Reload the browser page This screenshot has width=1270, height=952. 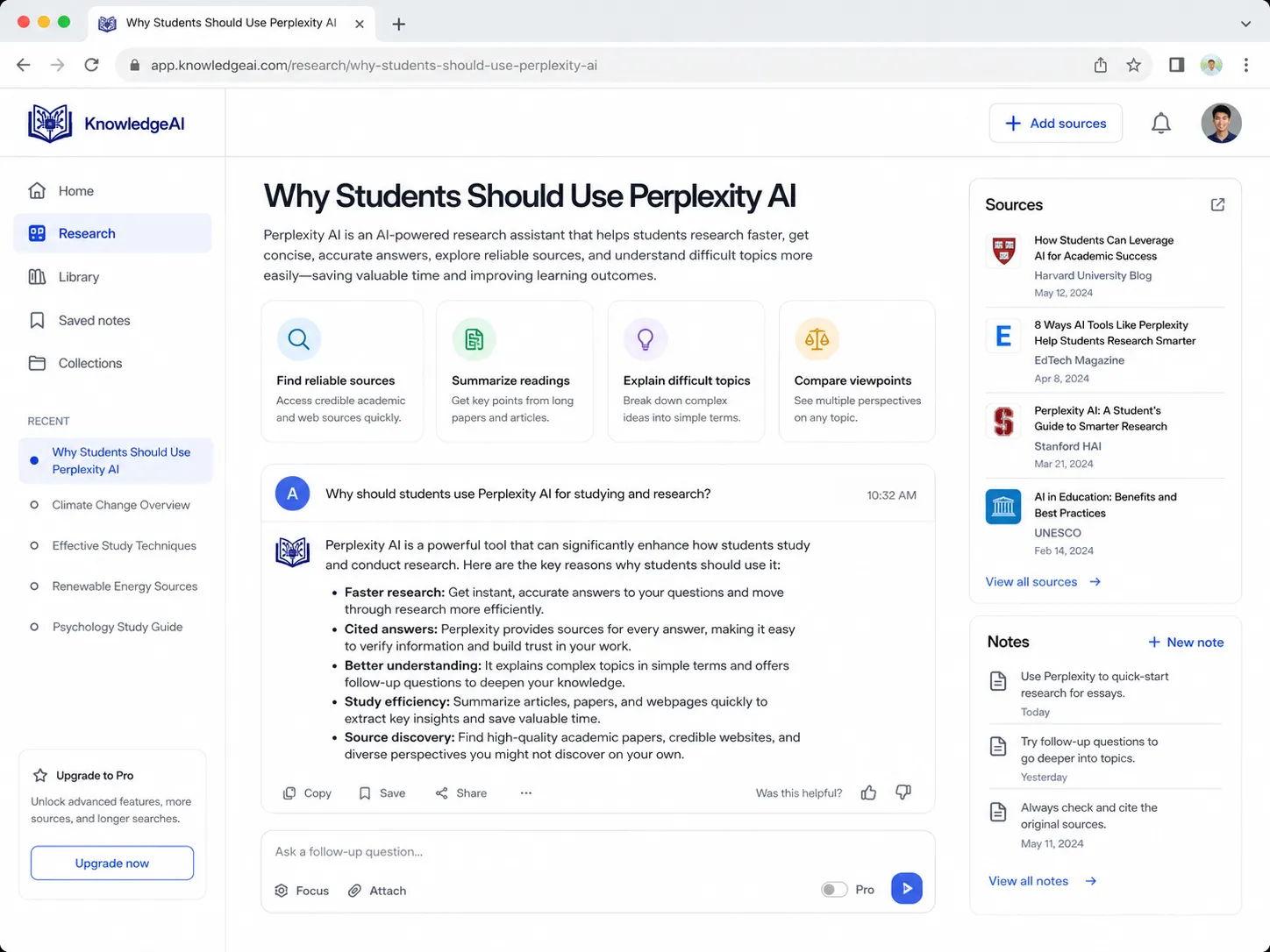[91, 65]
